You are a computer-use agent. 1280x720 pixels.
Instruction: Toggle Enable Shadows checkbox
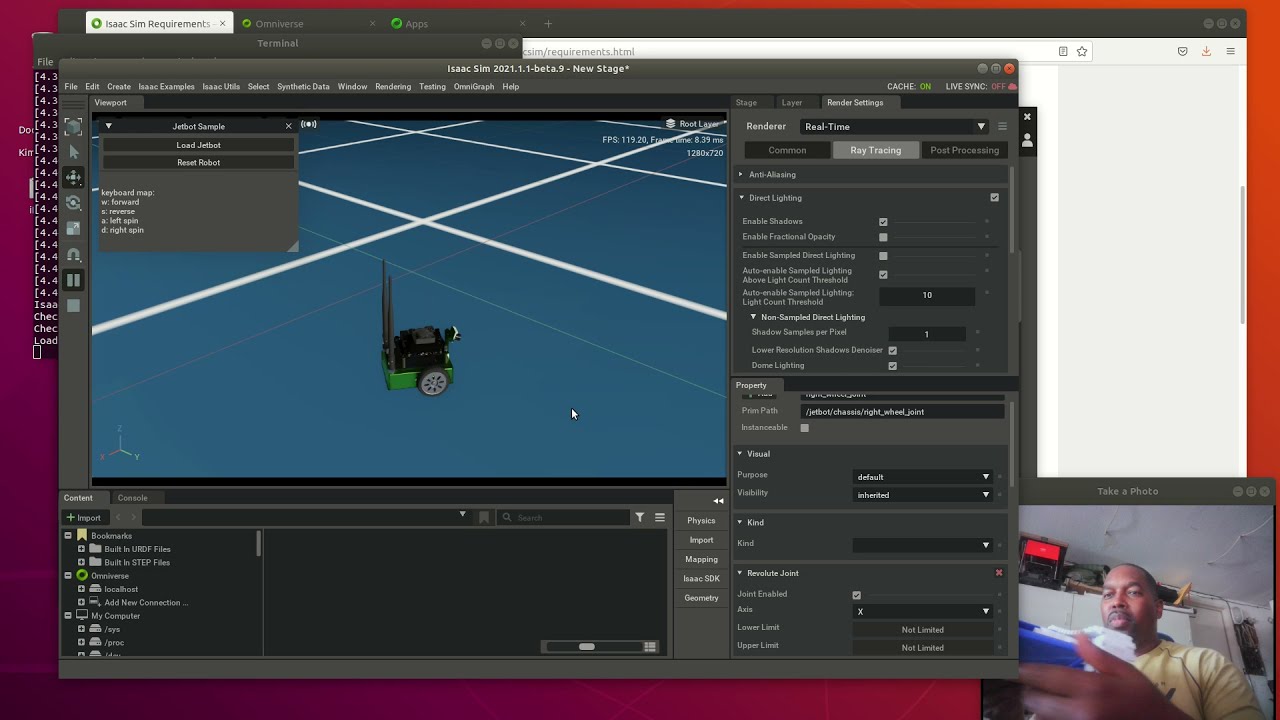(883, 222)
